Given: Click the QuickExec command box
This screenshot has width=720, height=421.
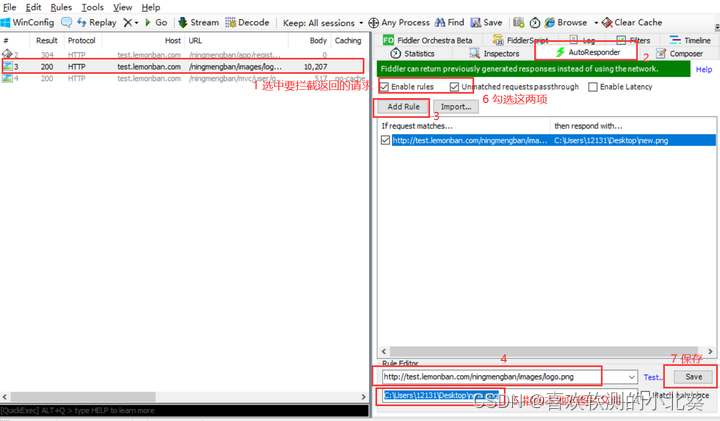Looking at the screenshot, I should pos(184,410).
